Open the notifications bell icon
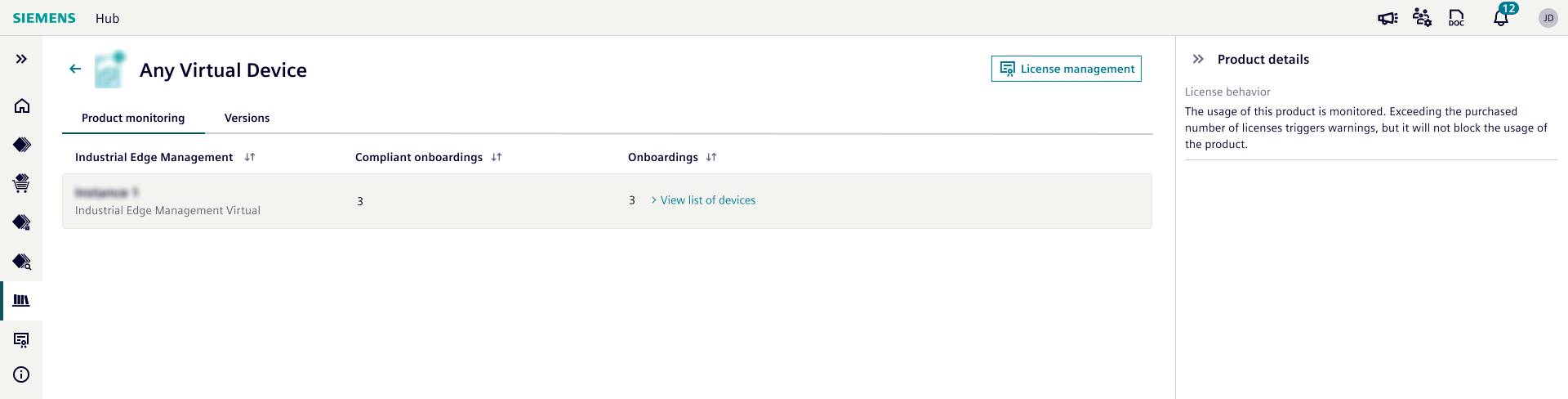The image size is (1568, 399). [1501, 18]
